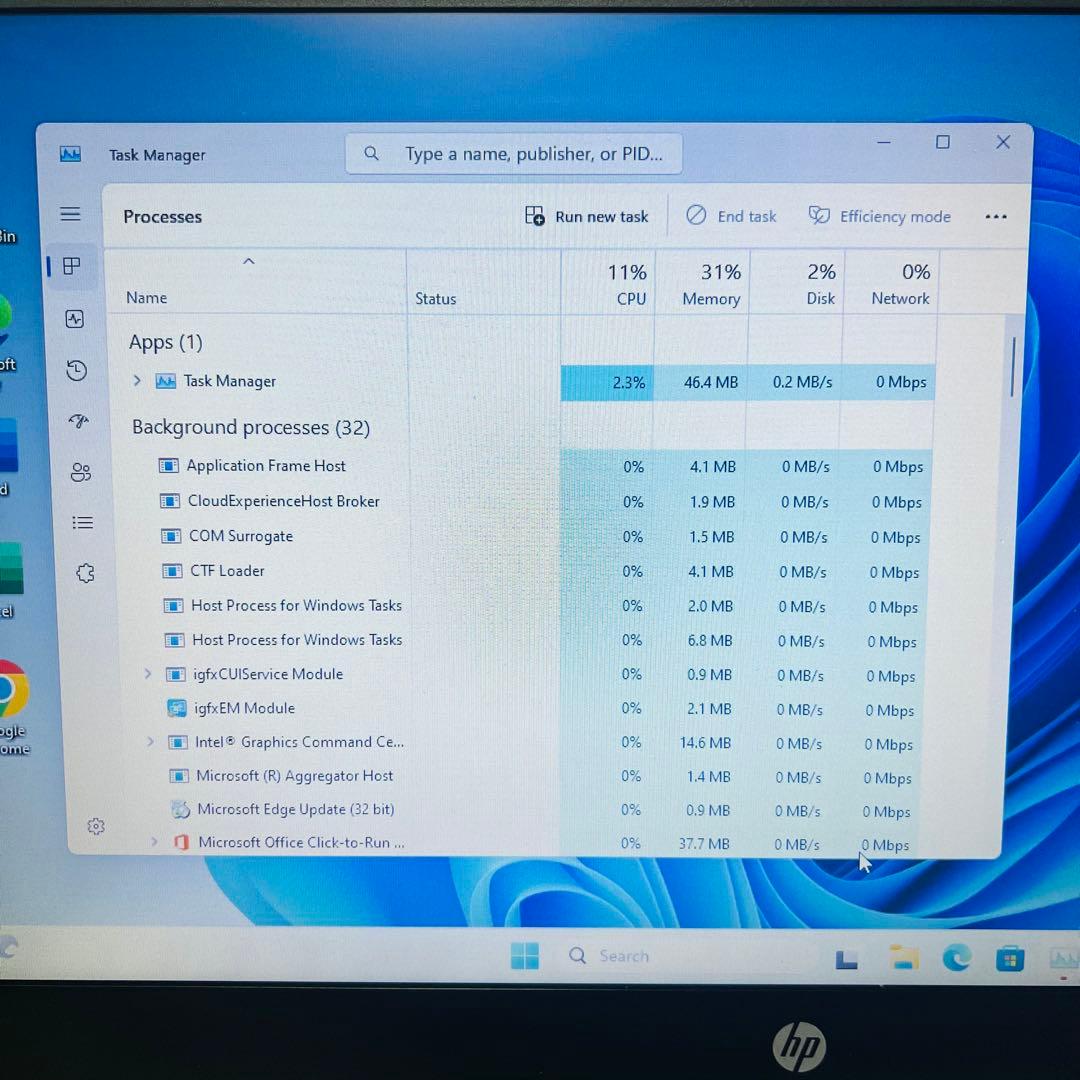Open the more options ellipsis menu
The image size is (1080, 1080).
click(x=996, y=216)
